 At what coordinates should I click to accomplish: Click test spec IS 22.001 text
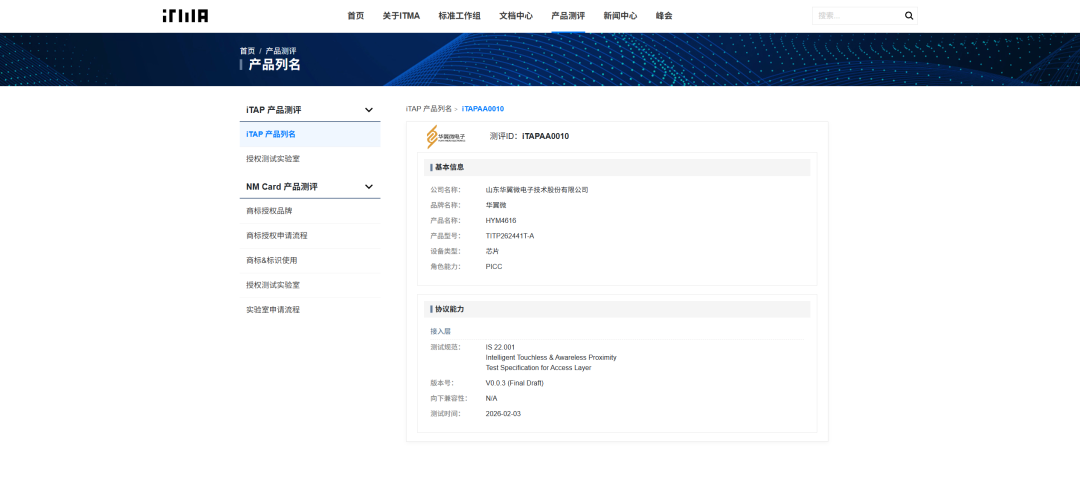tap(500, 347)
